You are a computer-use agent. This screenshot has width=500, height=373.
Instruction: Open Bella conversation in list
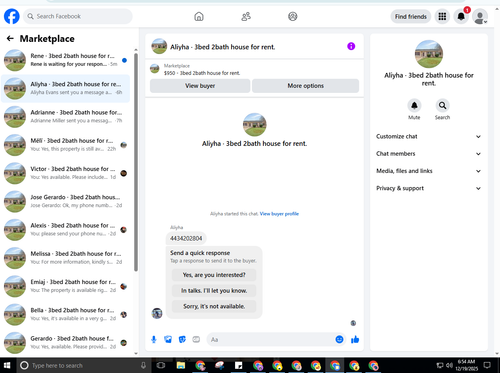(66, 314)
